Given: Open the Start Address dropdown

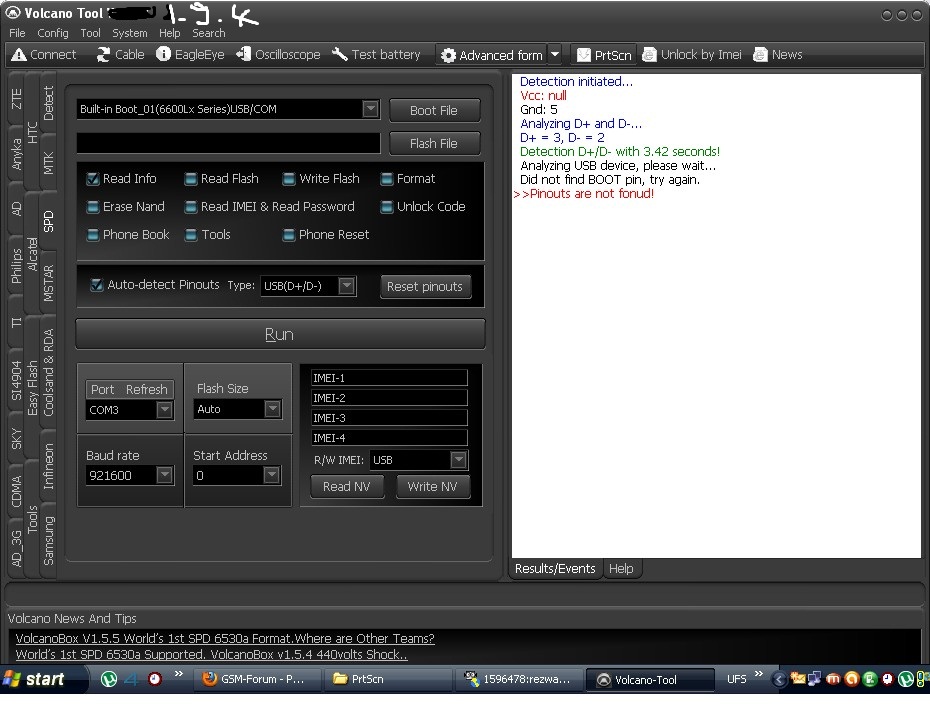Looking at the screenshot, I should pos(272,475).
